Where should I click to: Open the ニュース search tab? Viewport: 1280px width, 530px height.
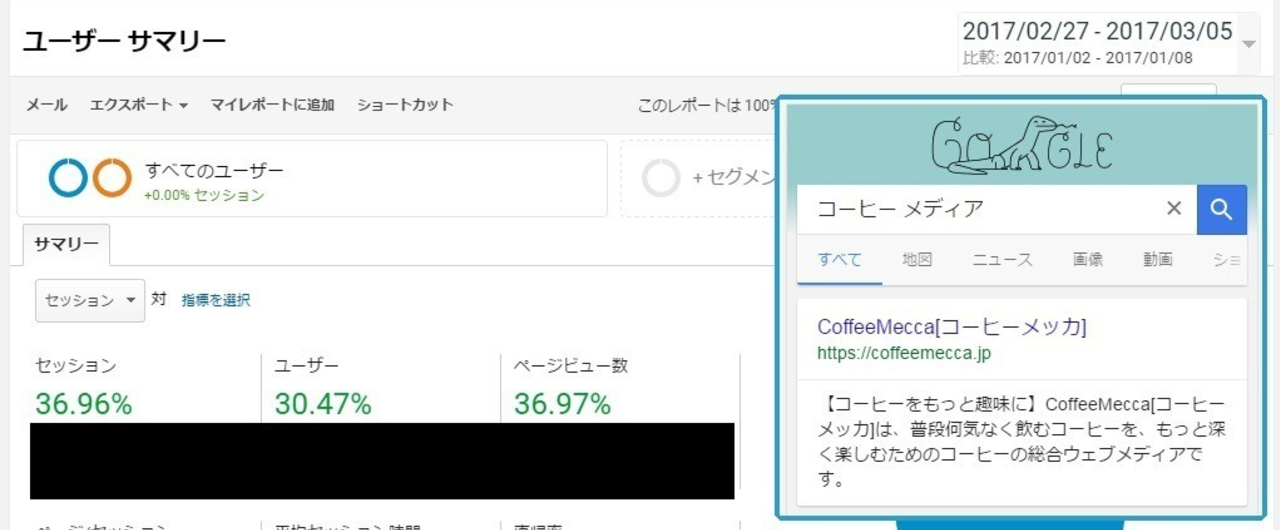(x=1002, y=259)
